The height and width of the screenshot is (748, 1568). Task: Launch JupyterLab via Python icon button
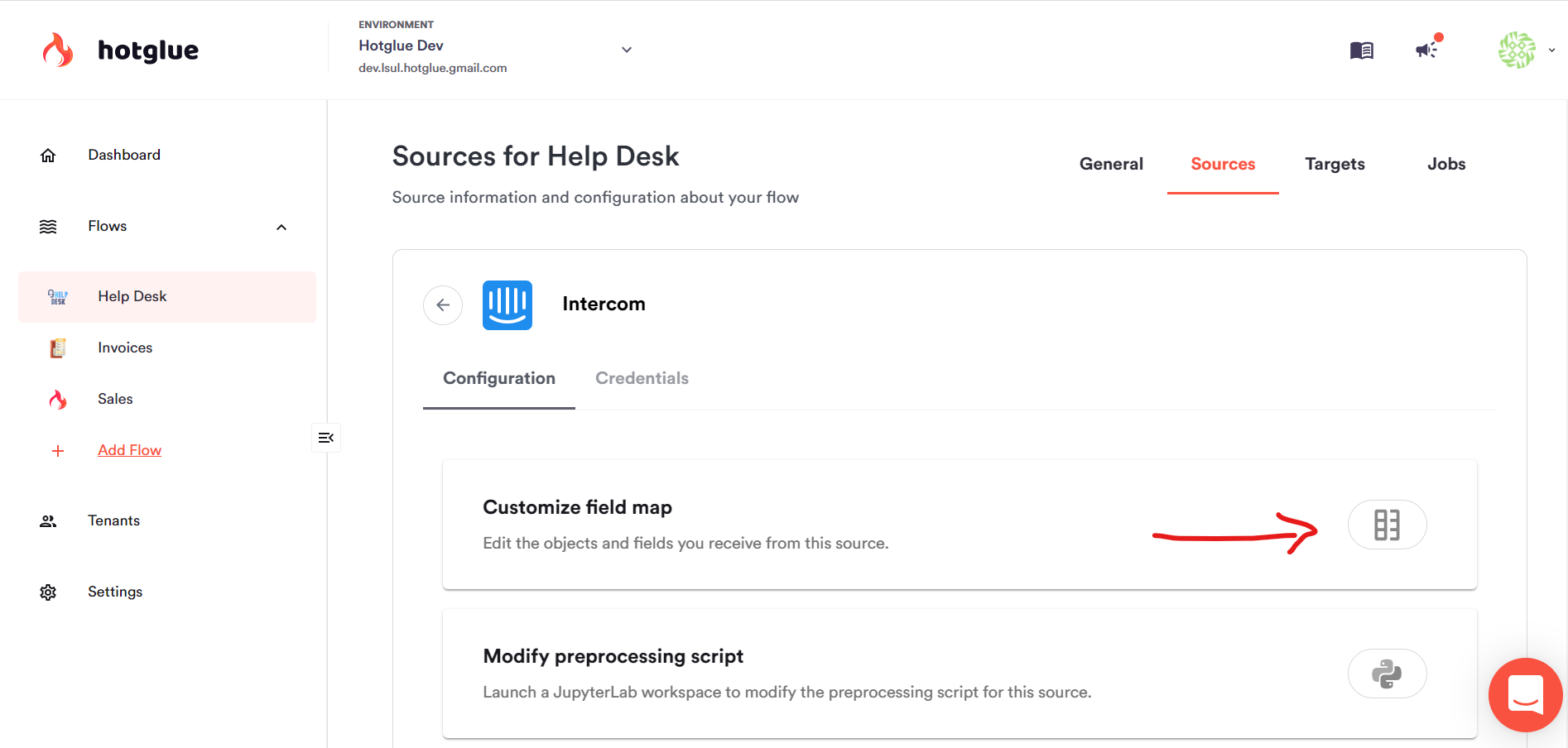pyautogui.click(x=1388, y=674)
